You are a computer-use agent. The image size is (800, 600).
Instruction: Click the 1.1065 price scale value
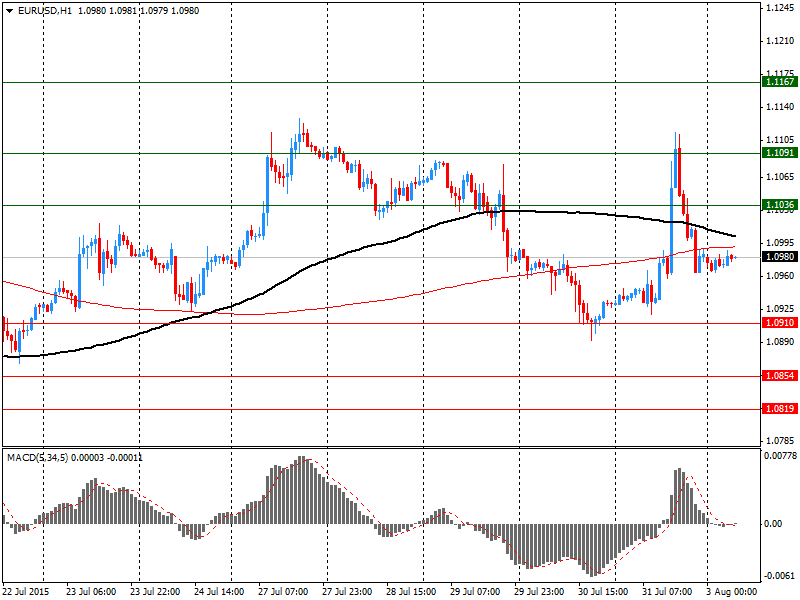point(781,177)
